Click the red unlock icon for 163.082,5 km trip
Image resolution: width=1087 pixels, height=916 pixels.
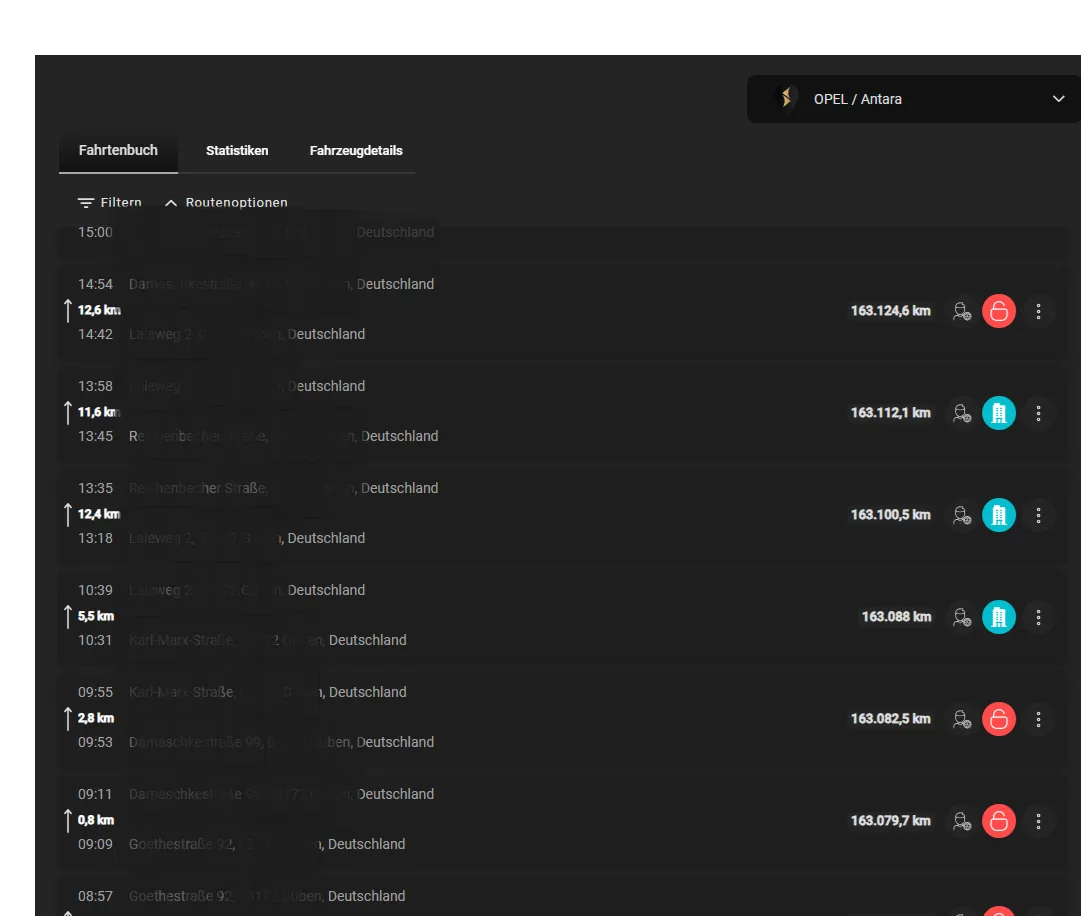(998, 719)
